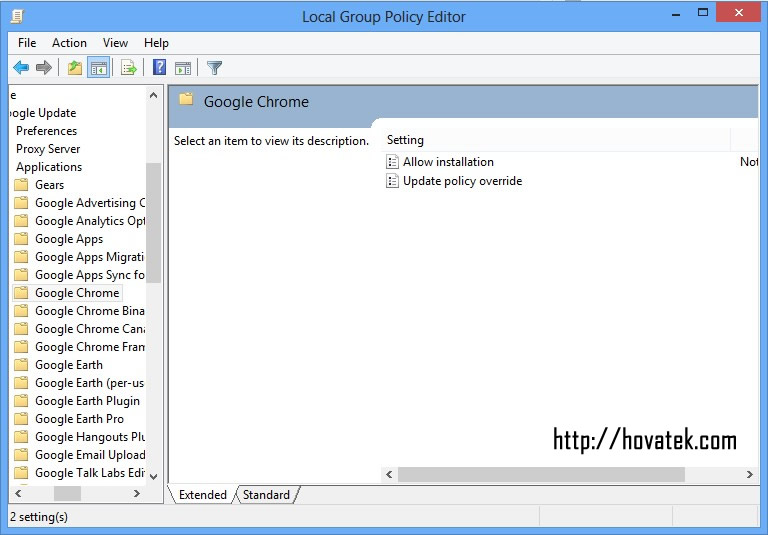The width and height of the screenshot is (768, 535).
Task: Select Proxy Server in the tree
Action: point(48,149)
